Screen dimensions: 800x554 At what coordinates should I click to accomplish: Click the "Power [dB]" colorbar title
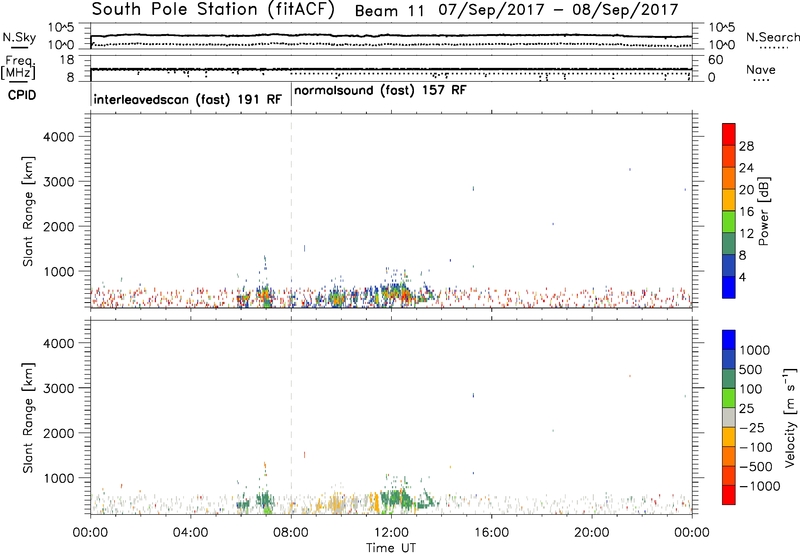[x=763, y=211]
